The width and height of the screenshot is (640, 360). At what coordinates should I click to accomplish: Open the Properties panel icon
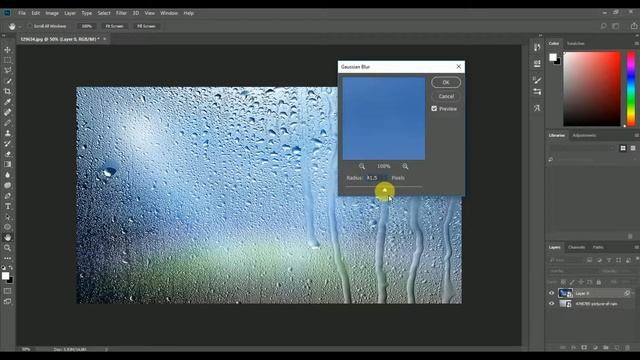pyautogui.click(x=537, y=63)
